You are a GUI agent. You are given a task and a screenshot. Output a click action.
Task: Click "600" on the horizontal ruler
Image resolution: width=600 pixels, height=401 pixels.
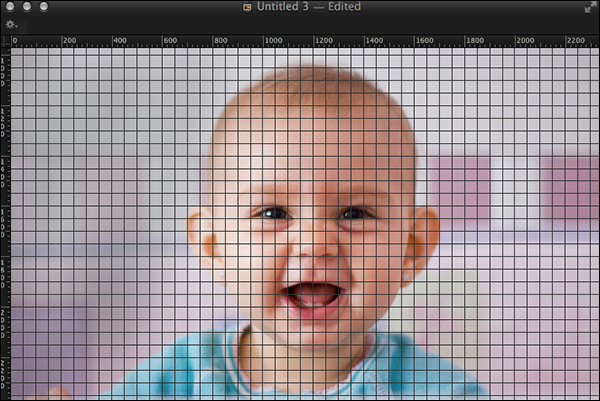pos(170,41)
